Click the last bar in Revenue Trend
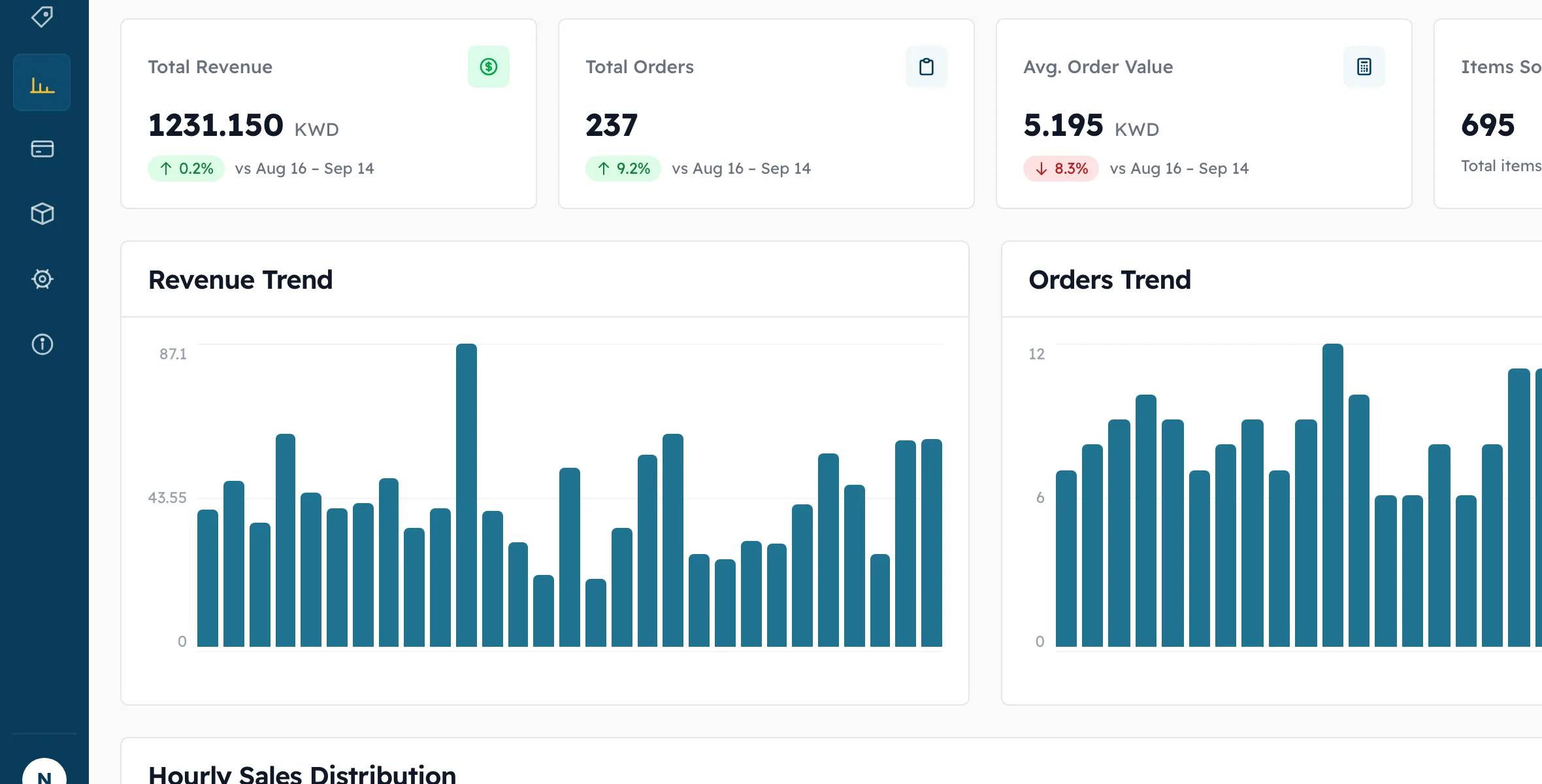The image size is (1542, 784). (x=932, y=543)
